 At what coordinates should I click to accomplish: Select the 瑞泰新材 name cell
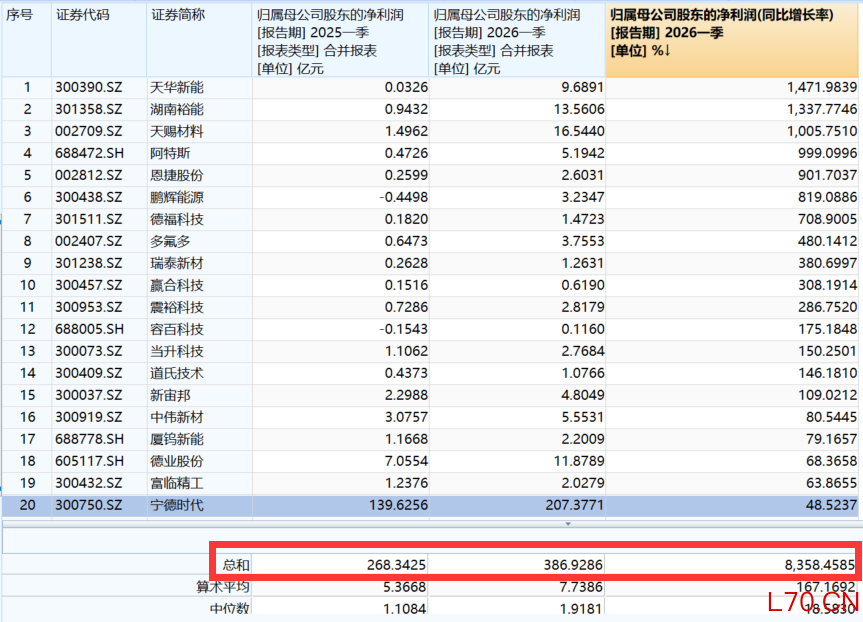[177, 264]
